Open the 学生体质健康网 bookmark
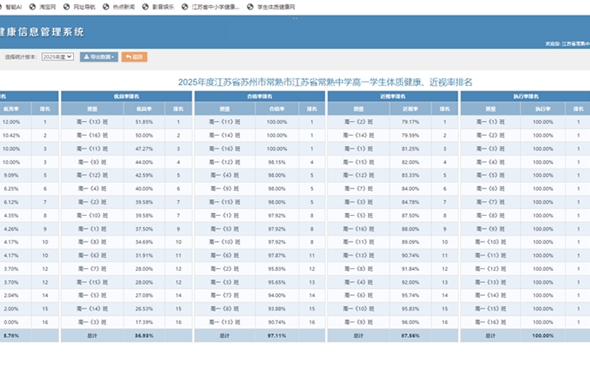590x380 pixels. tap(271, 7)
